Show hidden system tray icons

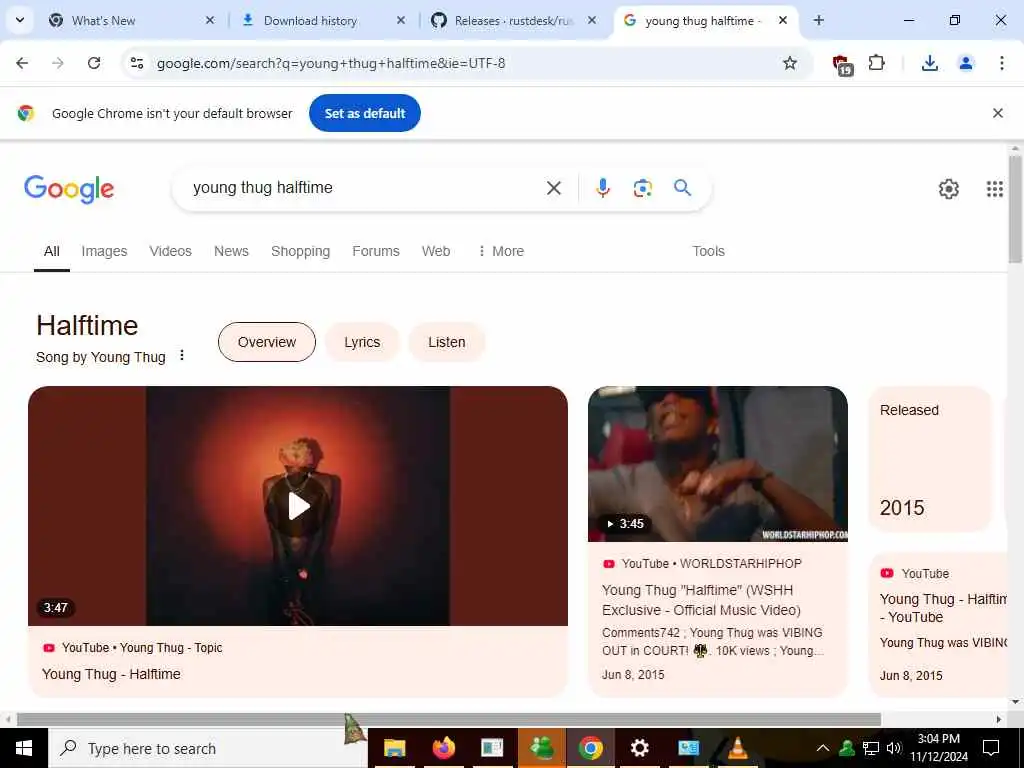tap(823, 748)
